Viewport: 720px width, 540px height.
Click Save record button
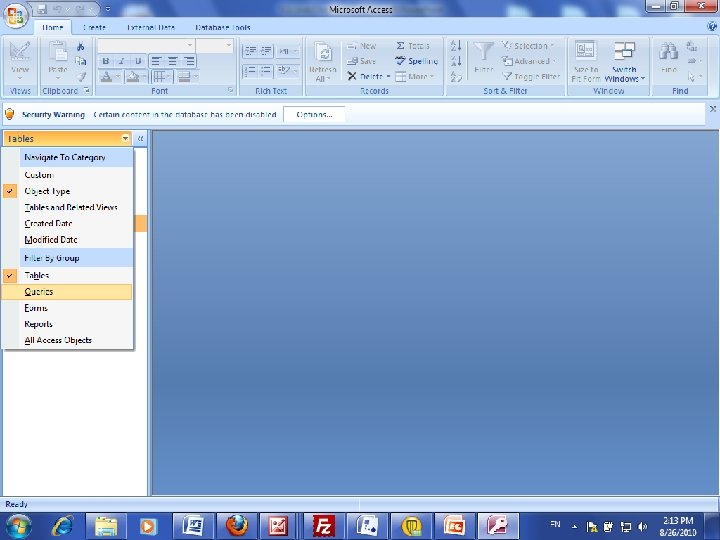[x=362, y=61]
